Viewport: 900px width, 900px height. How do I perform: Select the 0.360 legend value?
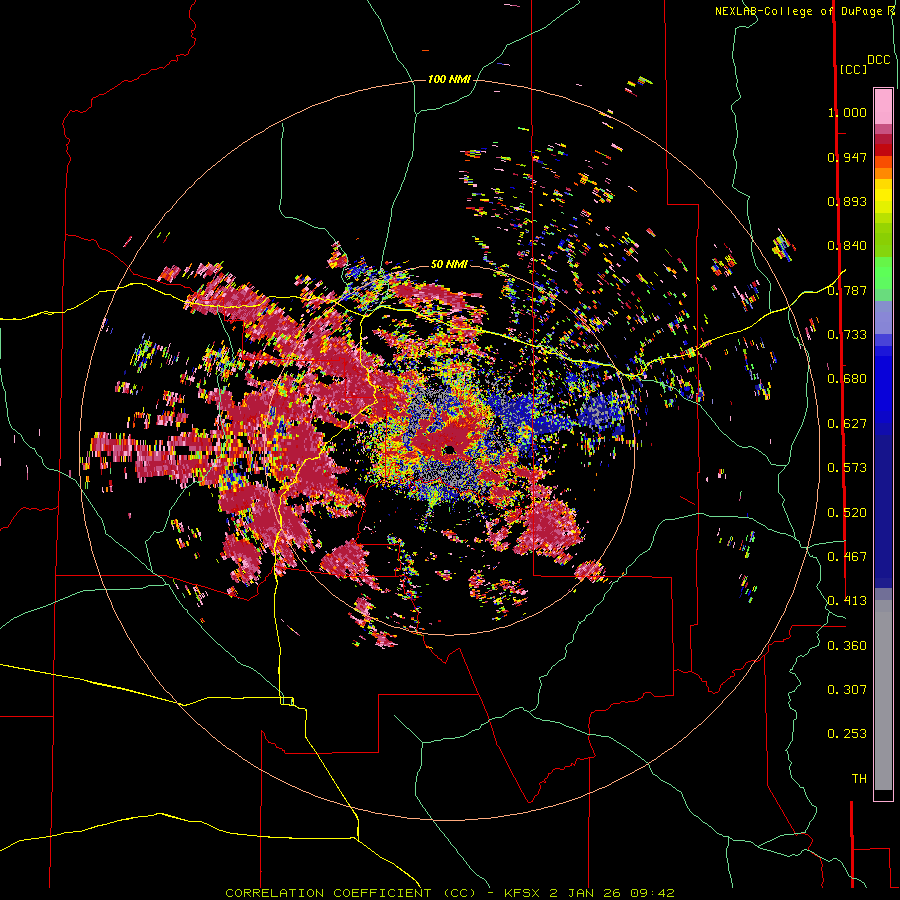[x=847, y=646]
